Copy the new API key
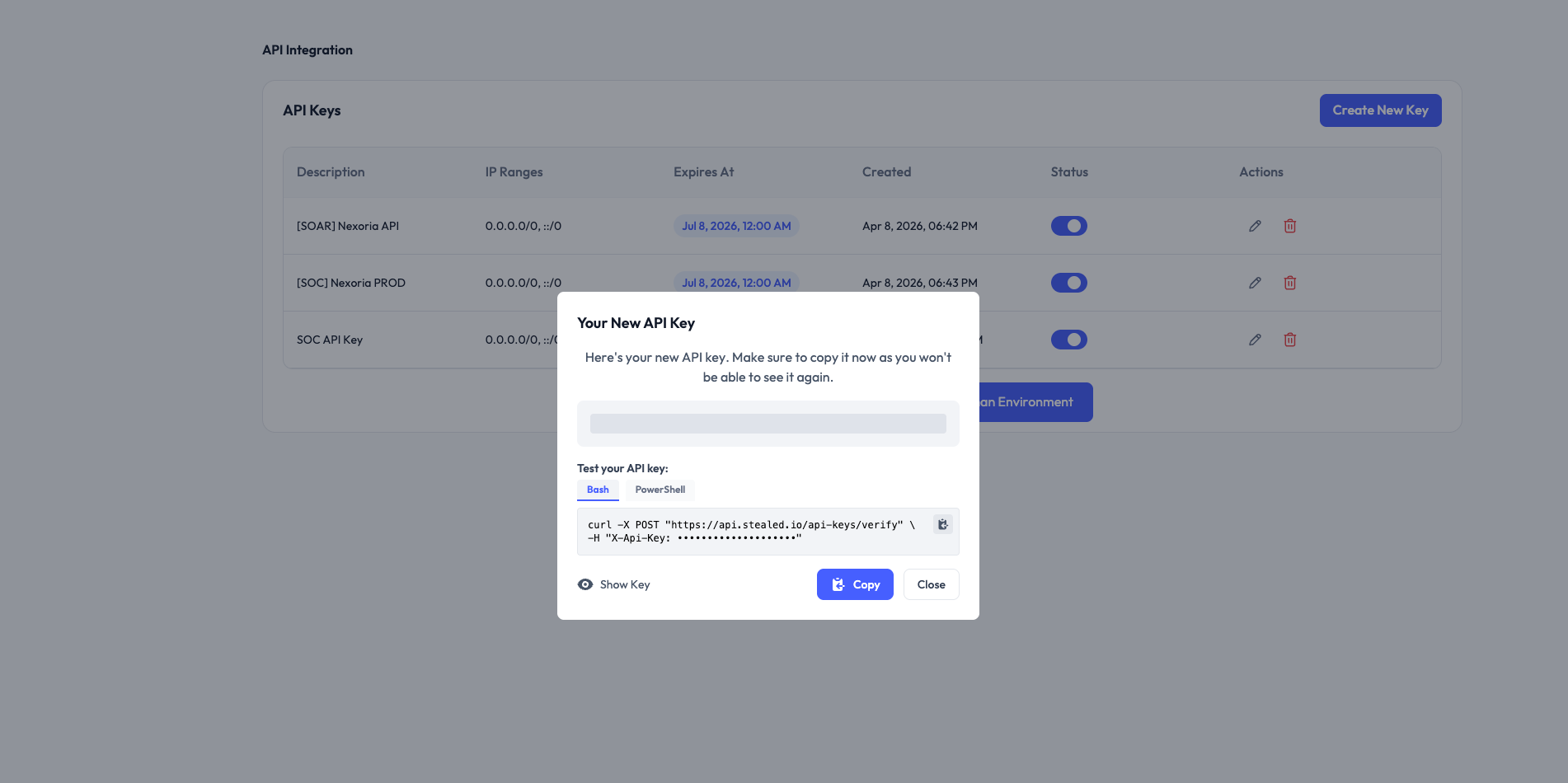The height and width of the screenshot is (783, 1568). (x=855, y=584)
